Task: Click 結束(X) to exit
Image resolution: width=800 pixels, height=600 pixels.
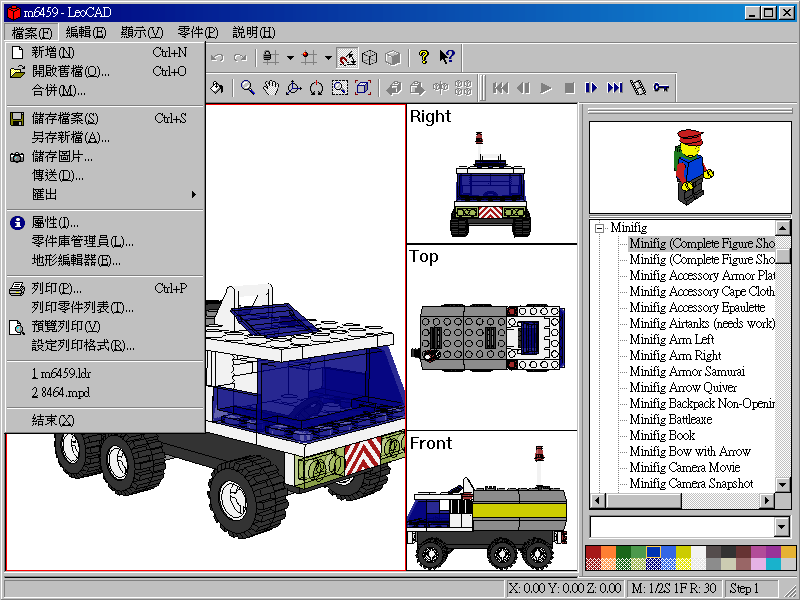Action: [53, 420]
